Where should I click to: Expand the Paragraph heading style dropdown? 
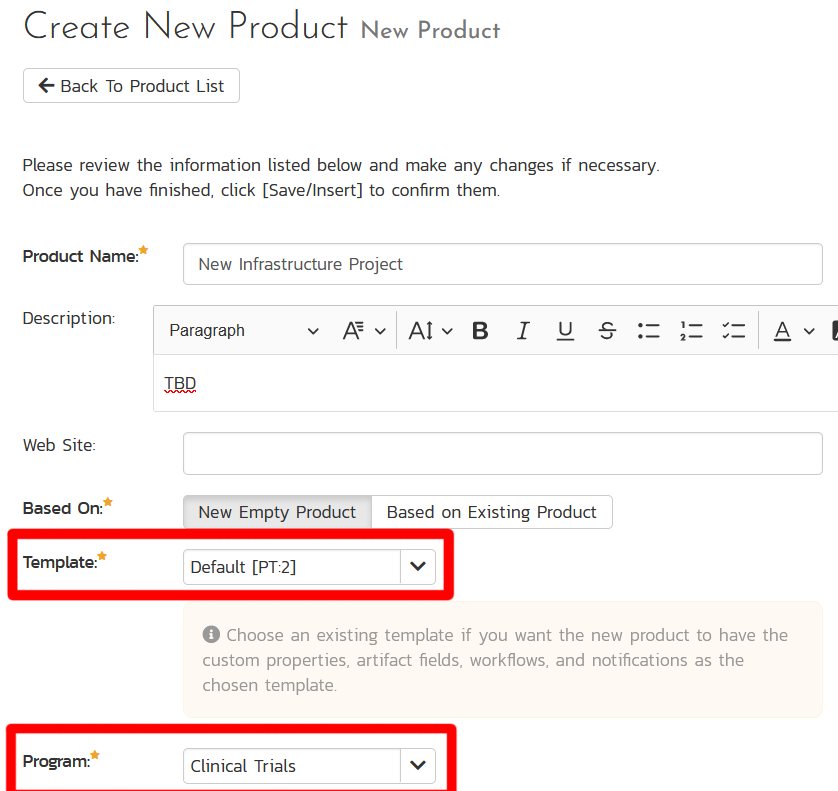point(244,331)
